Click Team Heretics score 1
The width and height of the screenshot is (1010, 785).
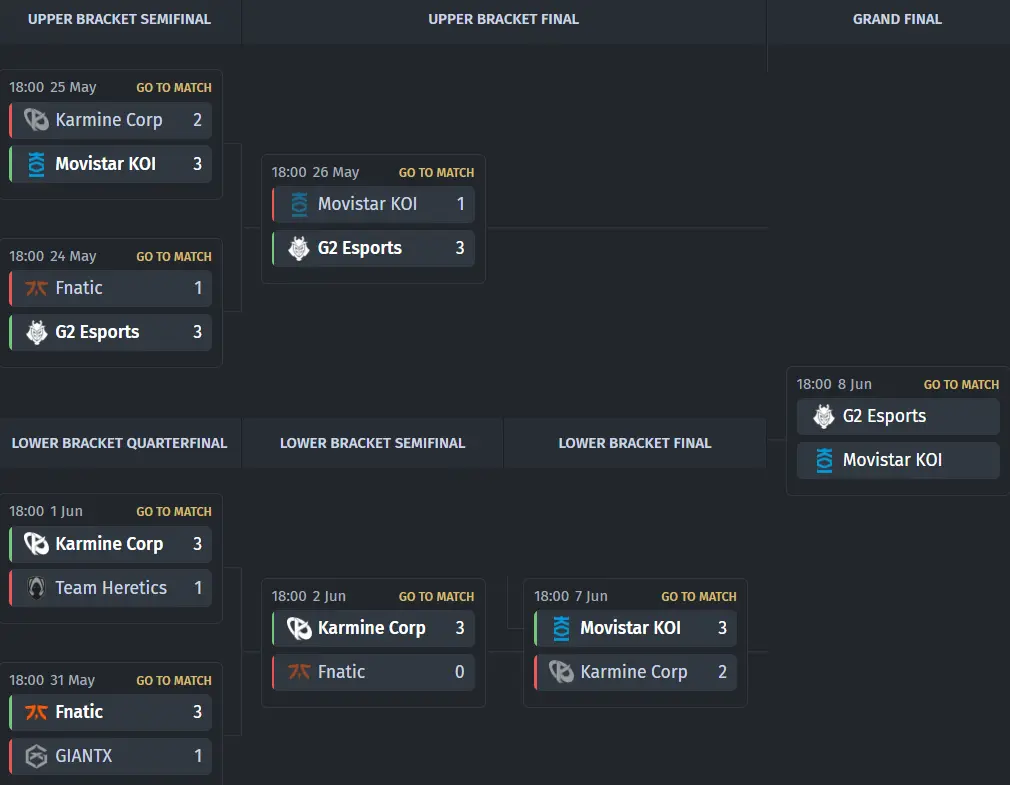point(198,588)
